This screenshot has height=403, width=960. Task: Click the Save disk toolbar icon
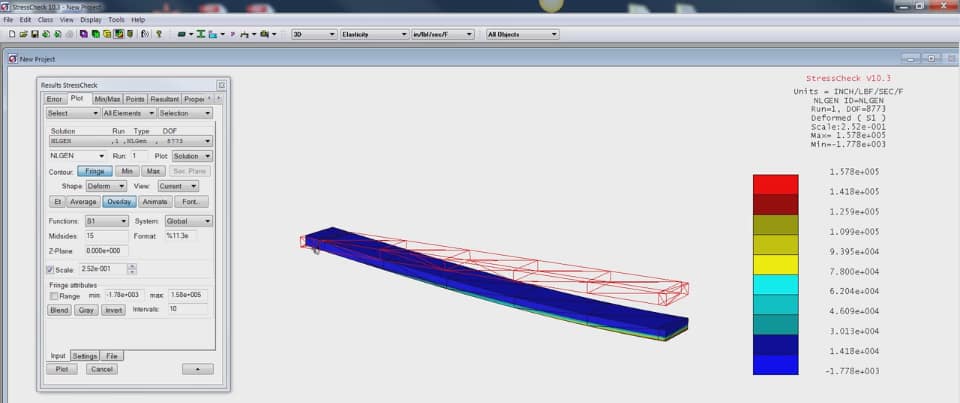[x=33, y=34]
